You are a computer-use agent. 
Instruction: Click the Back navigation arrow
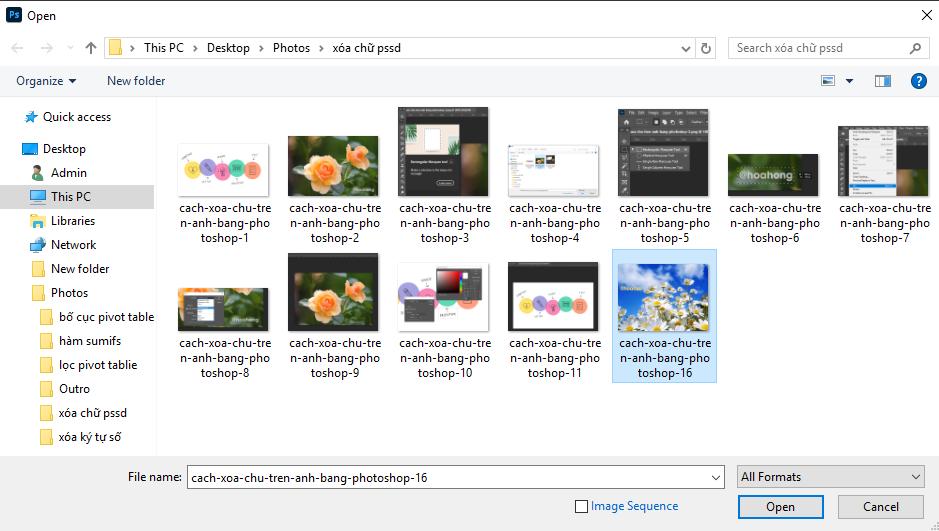(17, 48)
